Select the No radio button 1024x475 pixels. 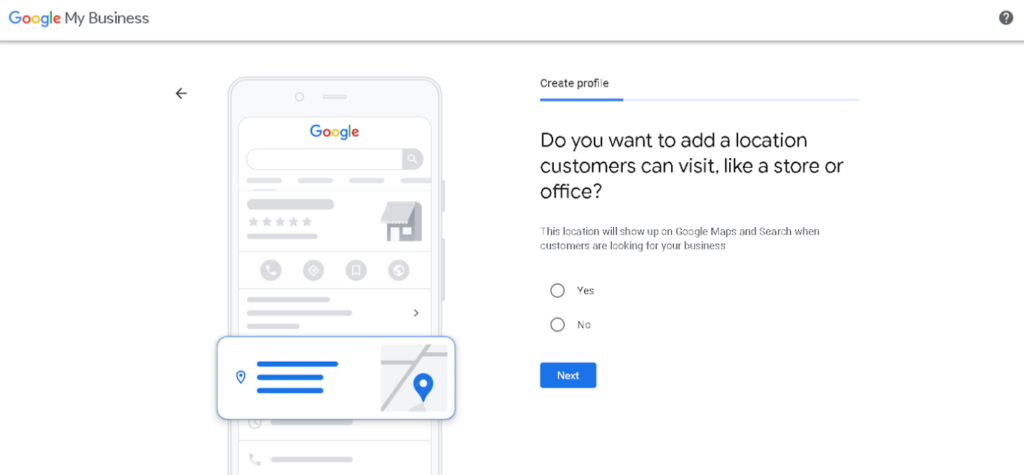pos(557,325)
